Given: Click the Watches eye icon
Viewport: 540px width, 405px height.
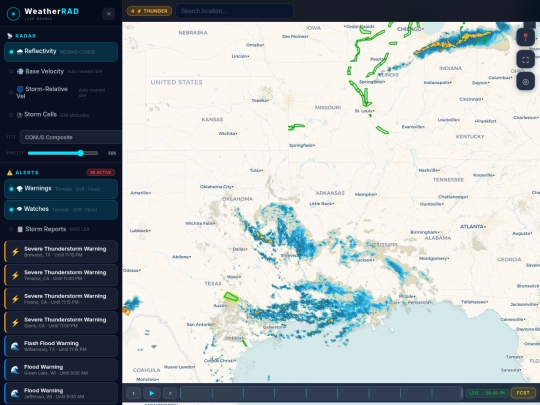Looking at the screenshot, I should coord(20,209).
